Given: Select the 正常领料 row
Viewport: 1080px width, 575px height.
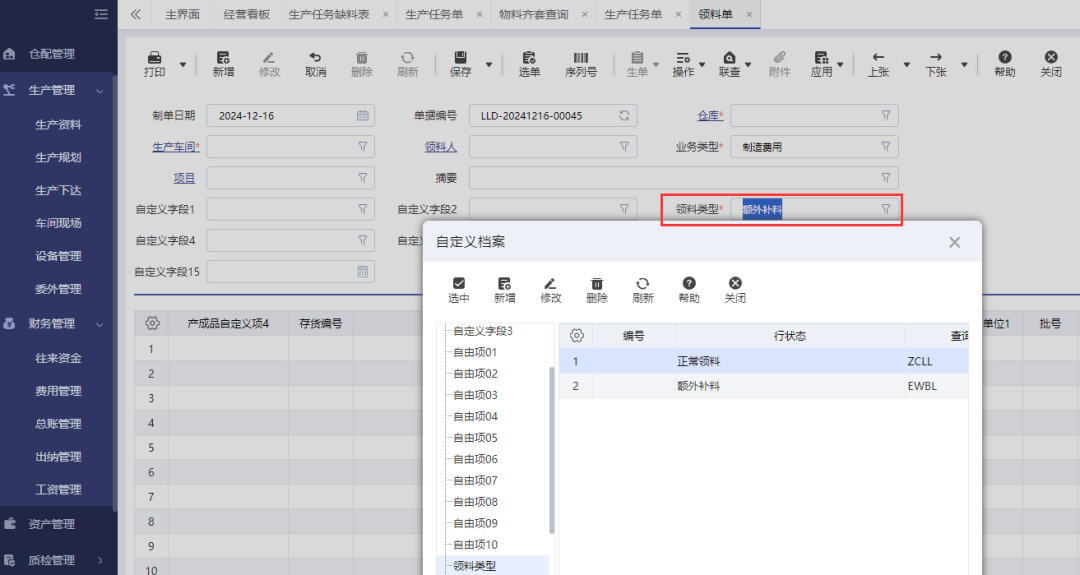Looking at the screenshot, I should point(763,361).
